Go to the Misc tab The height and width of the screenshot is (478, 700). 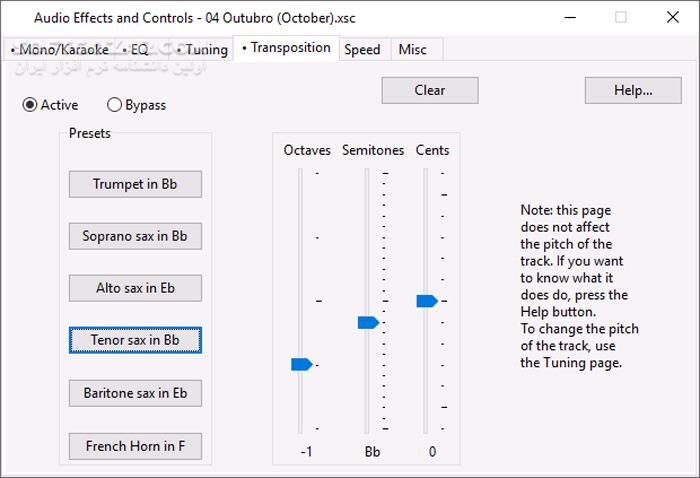tap(412, 49)
